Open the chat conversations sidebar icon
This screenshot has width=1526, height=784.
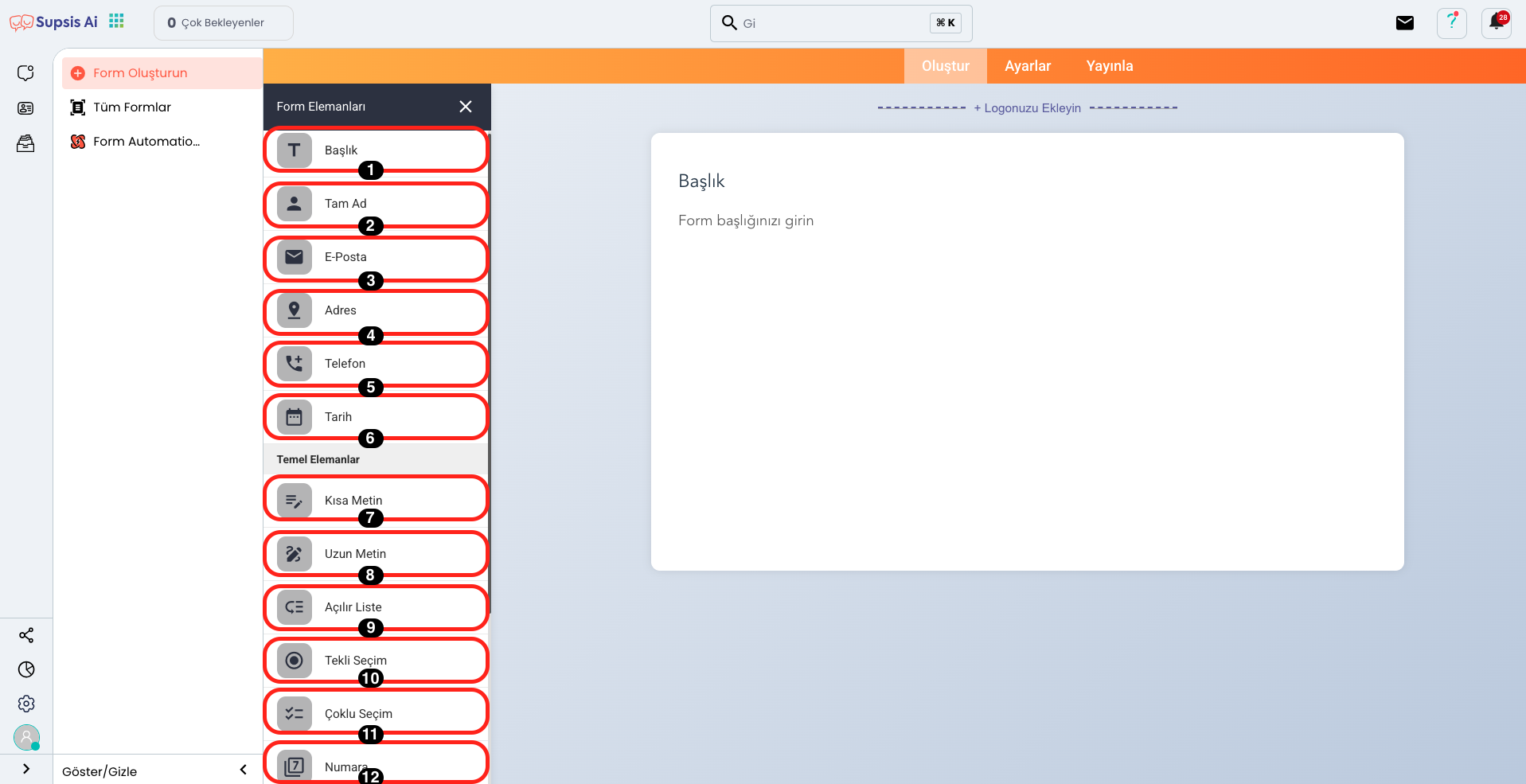click(26, 73)
